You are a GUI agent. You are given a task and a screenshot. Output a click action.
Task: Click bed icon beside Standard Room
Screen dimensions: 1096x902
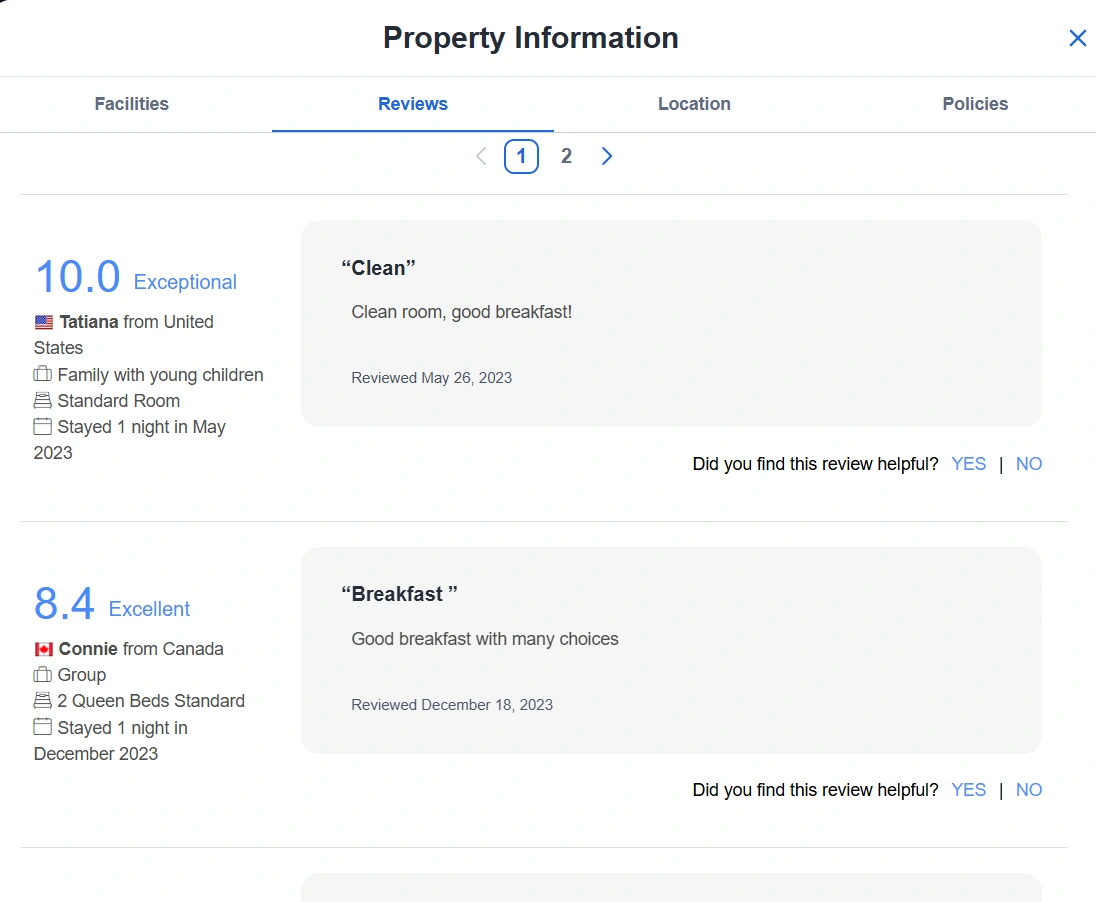click(43, 400)
